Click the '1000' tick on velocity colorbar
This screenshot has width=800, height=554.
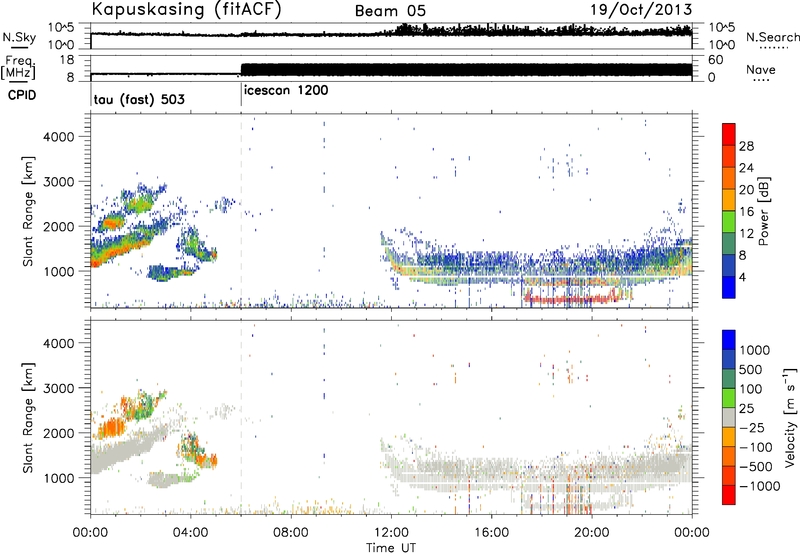coord(755,350)
